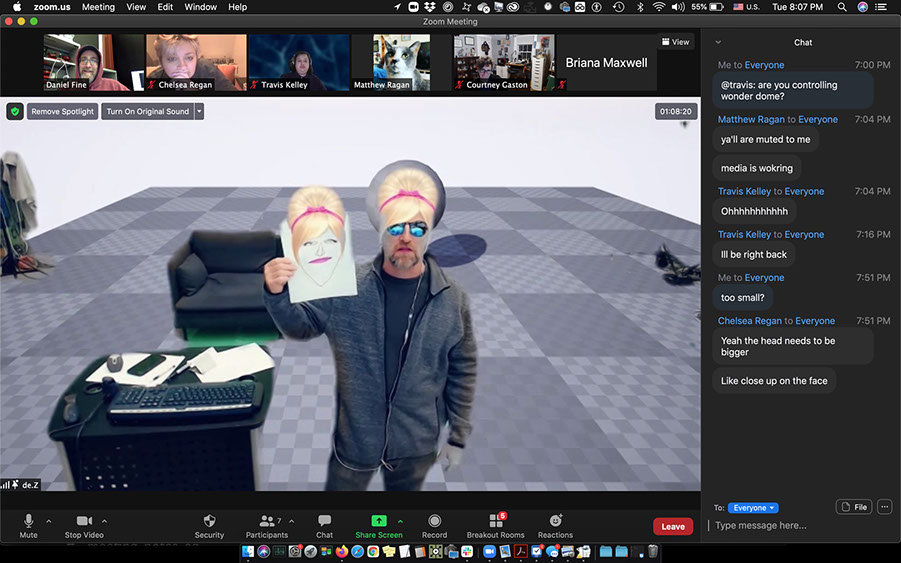Collapse the Chat panel chevron
This screenshot has width=901, height=563.
point(717,43)
